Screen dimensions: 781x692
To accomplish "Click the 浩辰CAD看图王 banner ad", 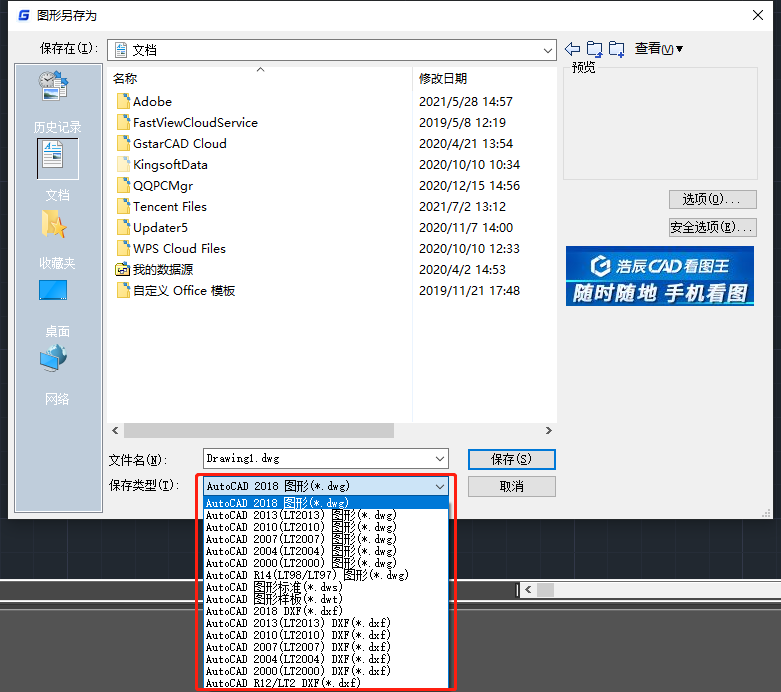I will (x=659, y=276).
